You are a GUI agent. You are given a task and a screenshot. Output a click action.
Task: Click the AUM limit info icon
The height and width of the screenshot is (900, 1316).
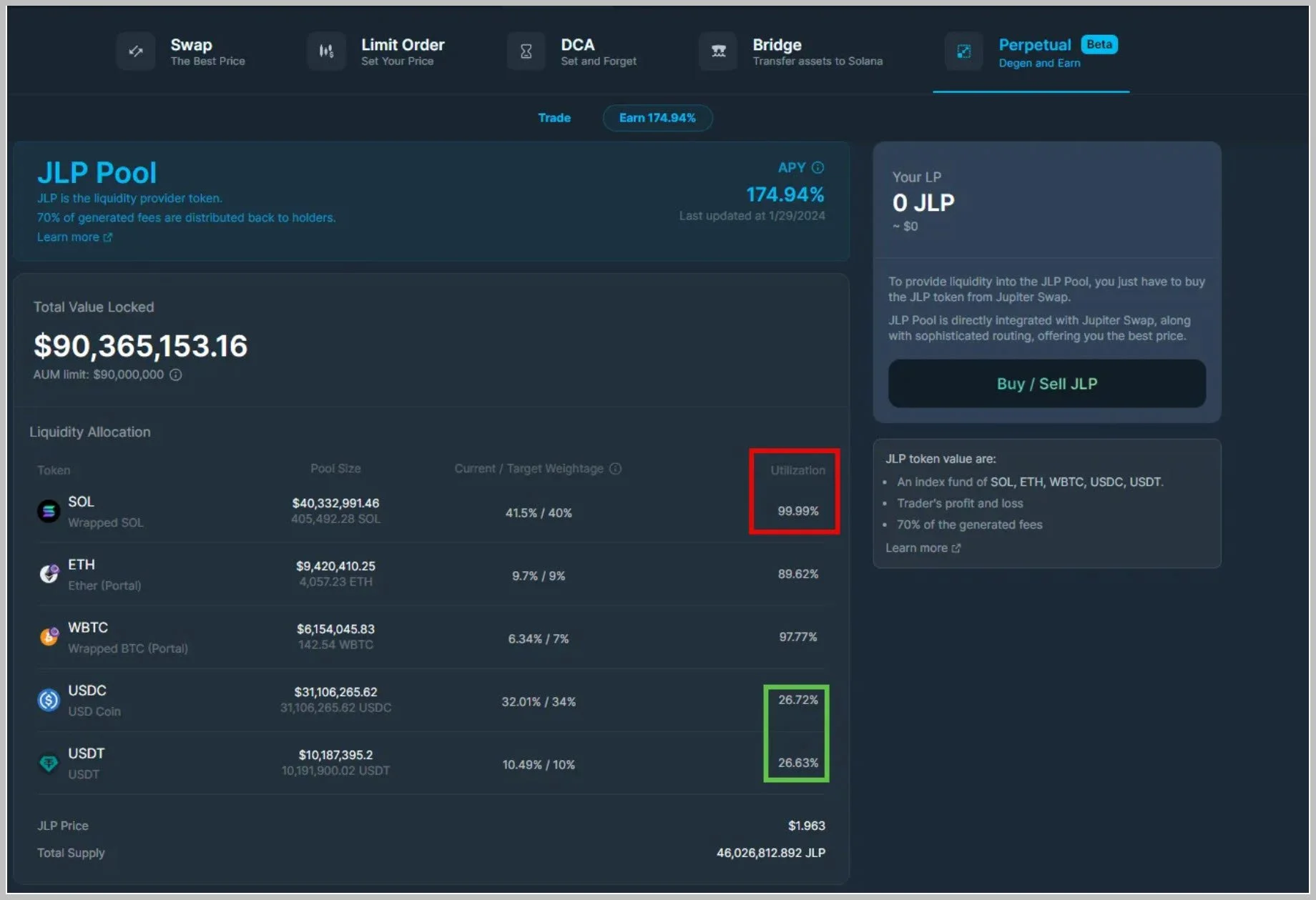tap(175, 375)
